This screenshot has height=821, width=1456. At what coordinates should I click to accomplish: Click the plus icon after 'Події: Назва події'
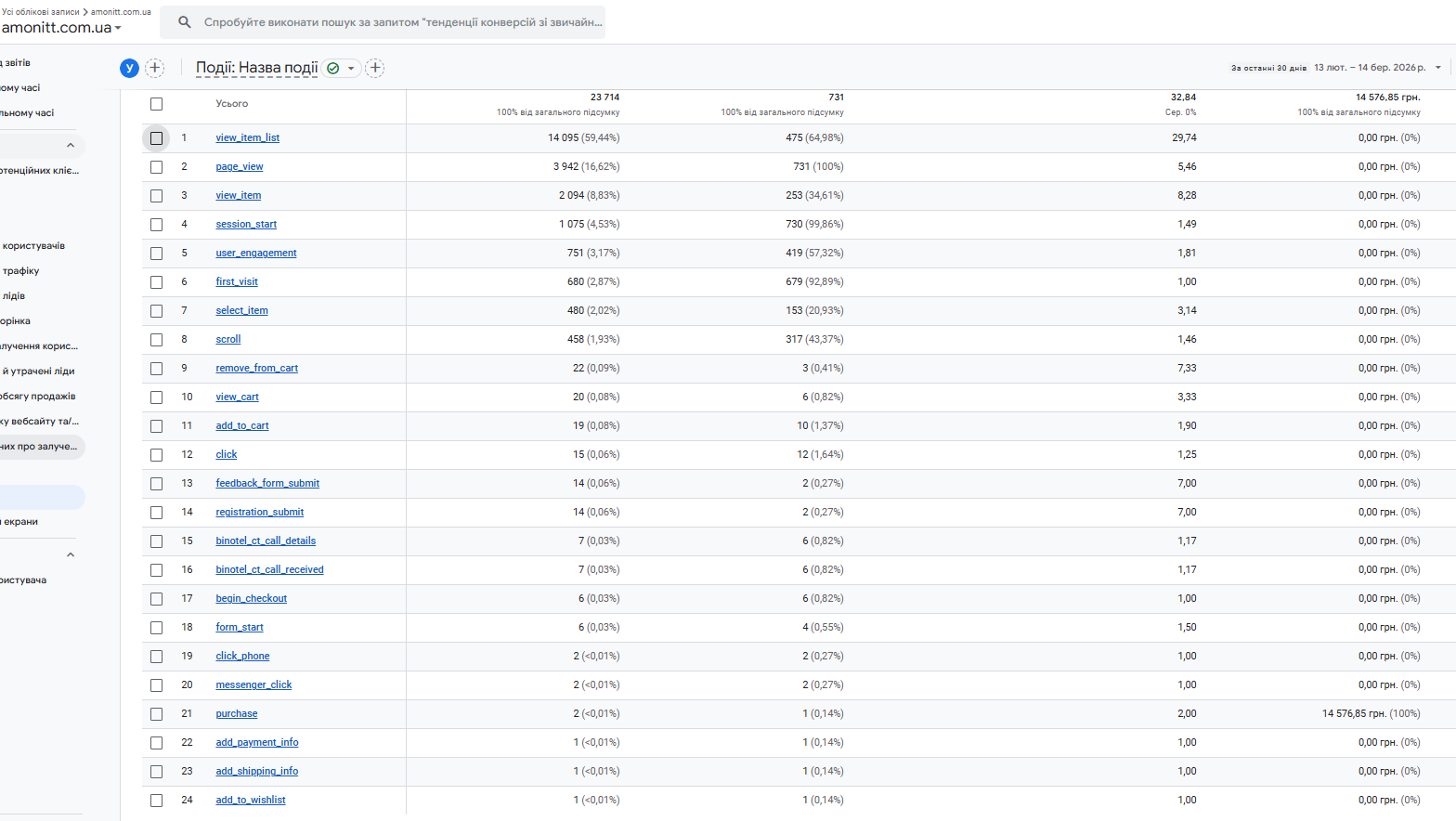375,68
